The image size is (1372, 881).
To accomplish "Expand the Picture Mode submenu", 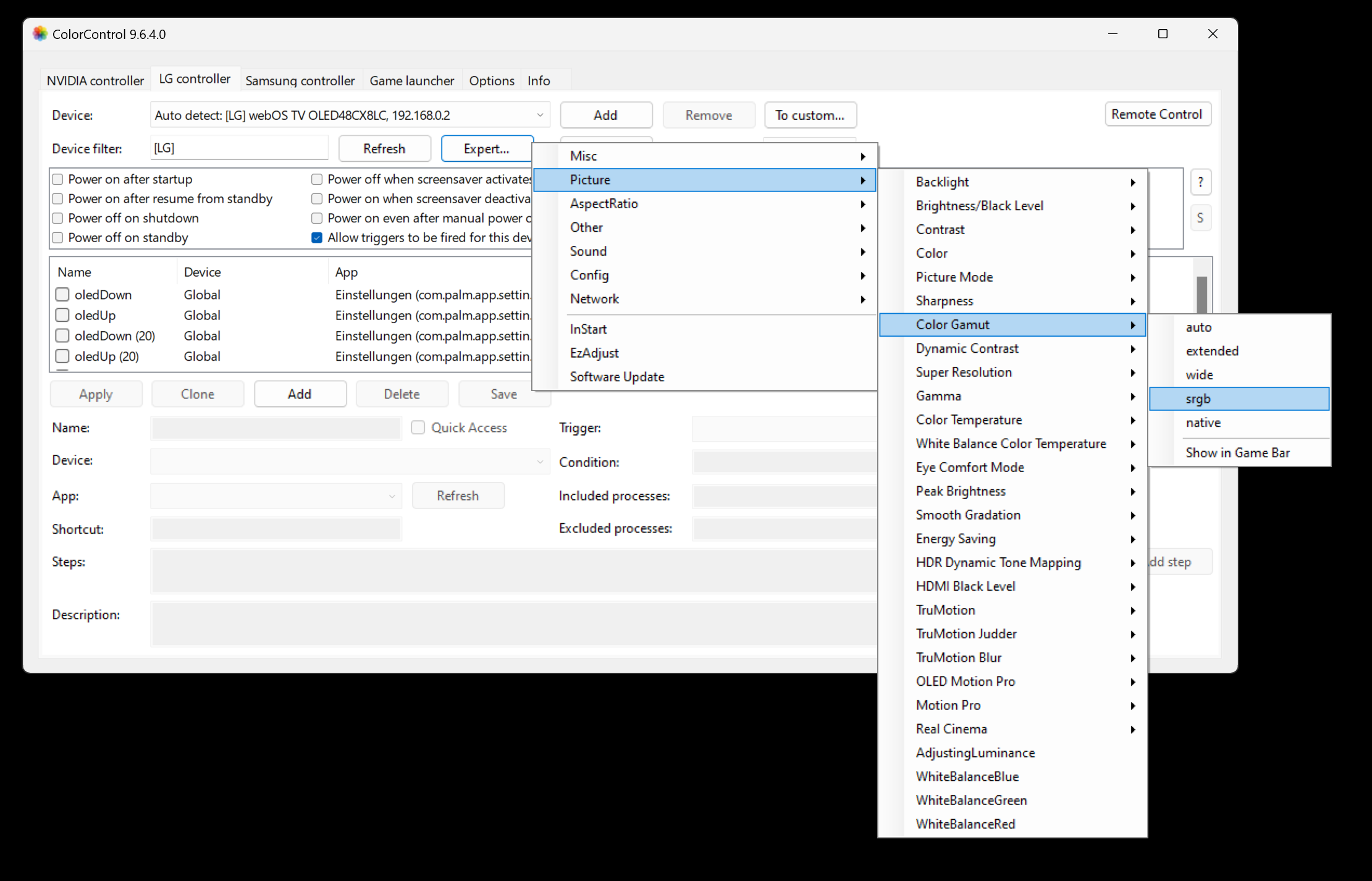I will coord(1012,277).
